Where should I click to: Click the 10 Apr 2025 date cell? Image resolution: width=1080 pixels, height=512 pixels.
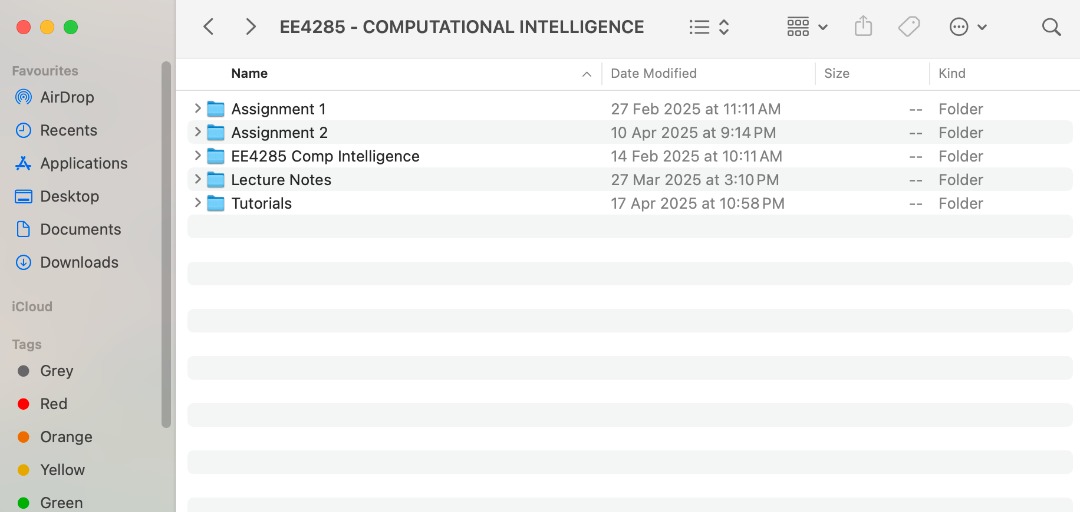[693, 132]
